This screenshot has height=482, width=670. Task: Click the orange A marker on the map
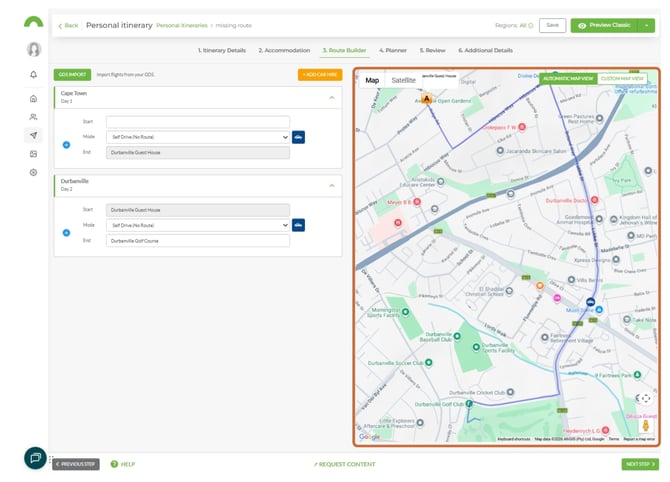(x=426, y=99)
